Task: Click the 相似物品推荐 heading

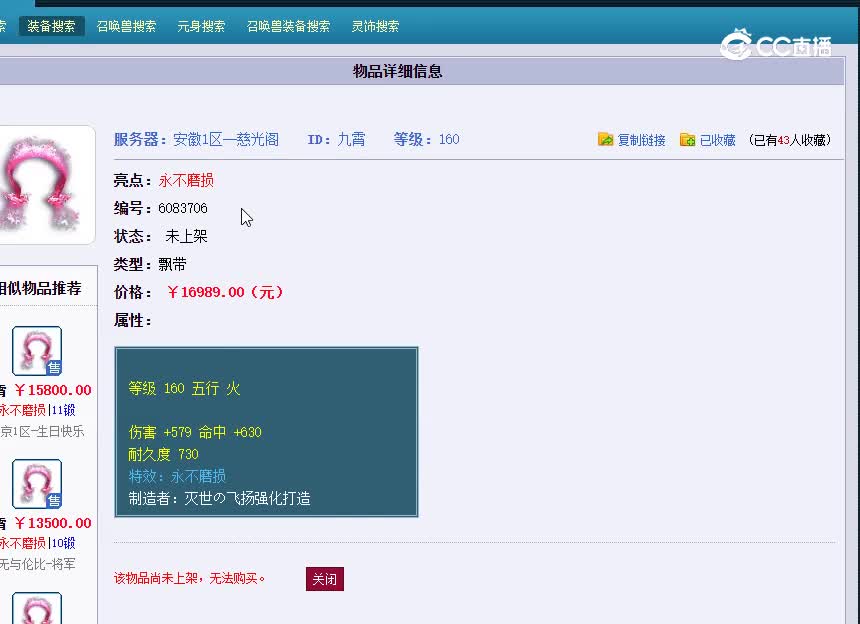Action: [40, 288]
